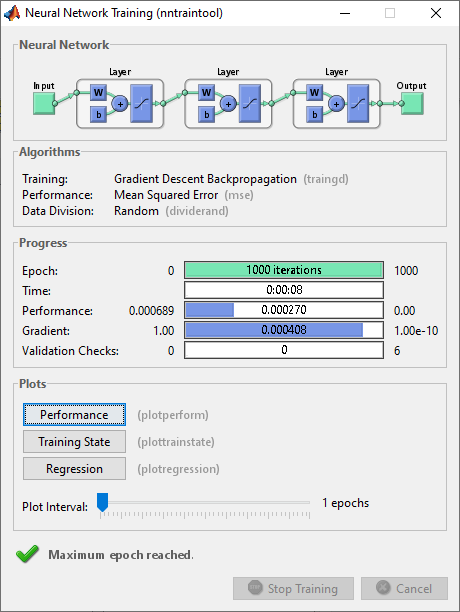460x612 pixels.
Task: Select the second layer's bias b block
Action: tap(206, 115)
